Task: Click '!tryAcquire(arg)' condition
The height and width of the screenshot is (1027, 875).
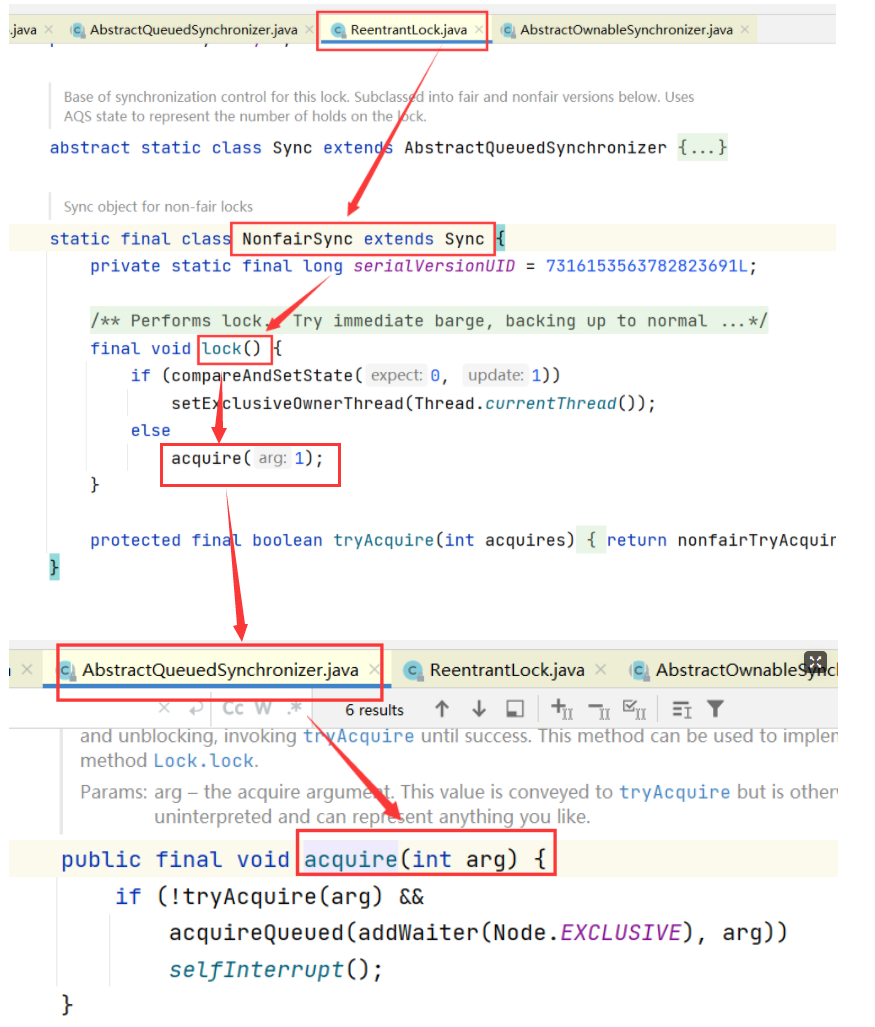Action: pyautogui.click(x=276, y=896)
